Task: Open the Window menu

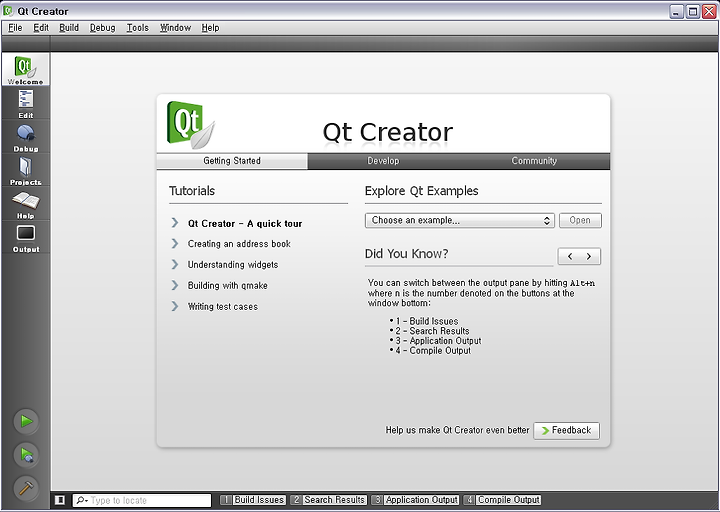Action: (x=175, y=28)
